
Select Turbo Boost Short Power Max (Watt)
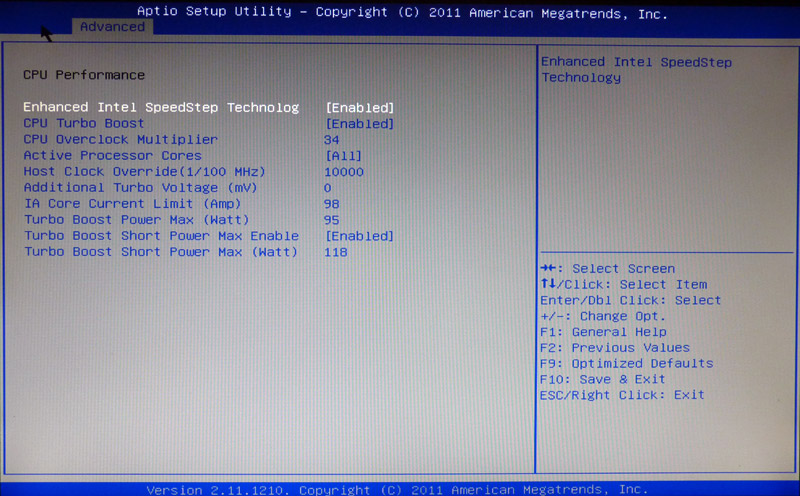(161, 252)
